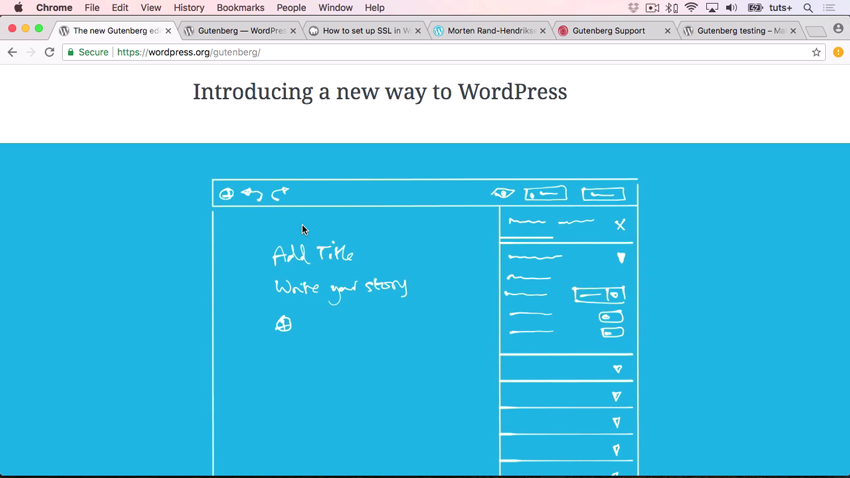This screenshot has width=850, height=478.
Task: Open the Chrome profile avatar icon
Action: [x=838, y=29]
